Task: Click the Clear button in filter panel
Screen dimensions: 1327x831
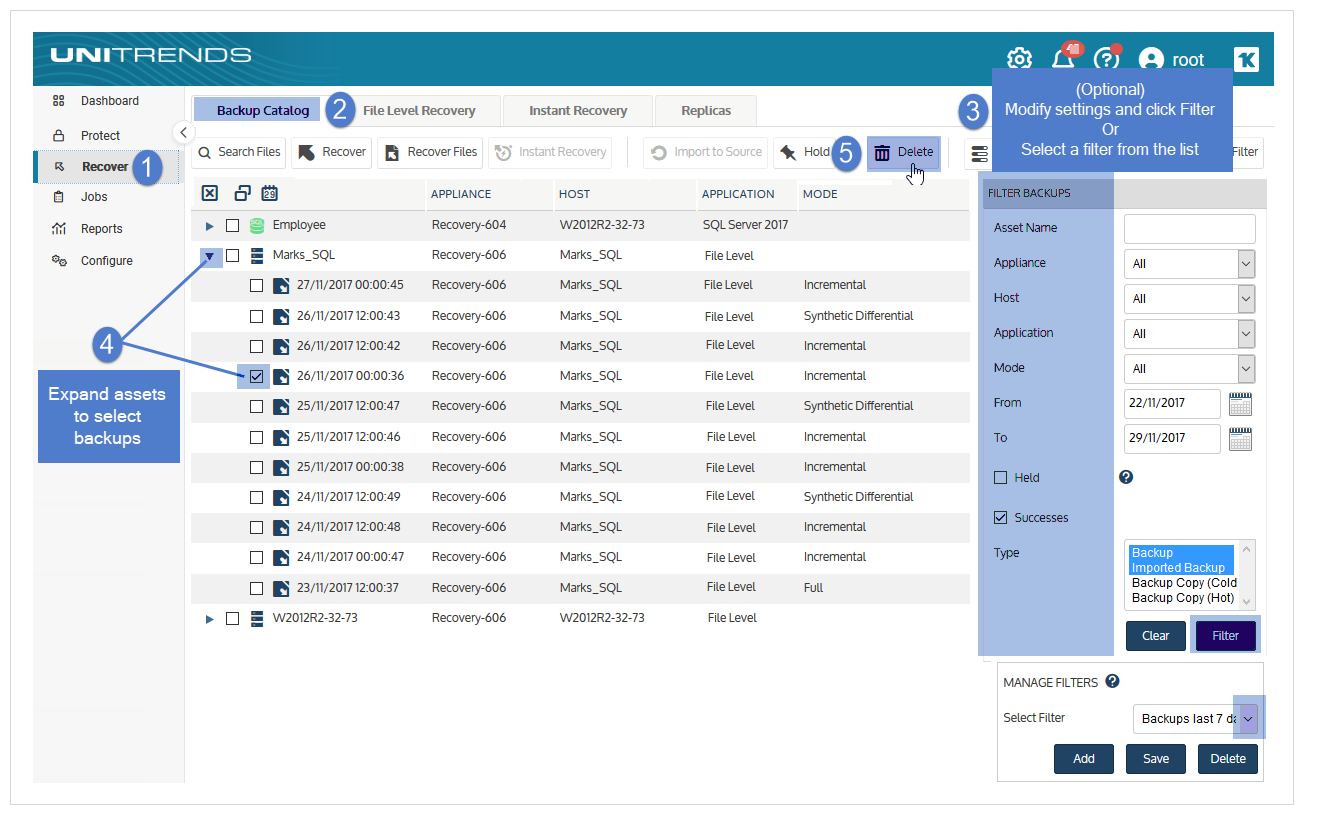Action: pyautogui.click(x=1156, y=636)
